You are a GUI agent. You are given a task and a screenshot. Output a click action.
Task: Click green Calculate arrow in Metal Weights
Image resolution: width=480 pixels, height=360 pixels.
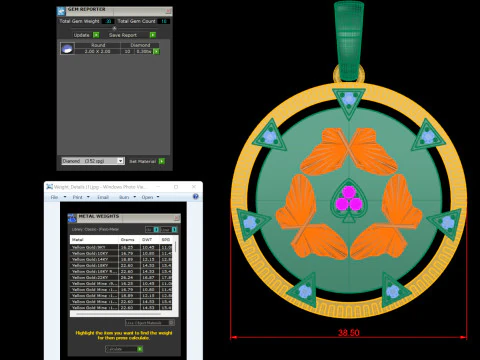pos(140,349)
